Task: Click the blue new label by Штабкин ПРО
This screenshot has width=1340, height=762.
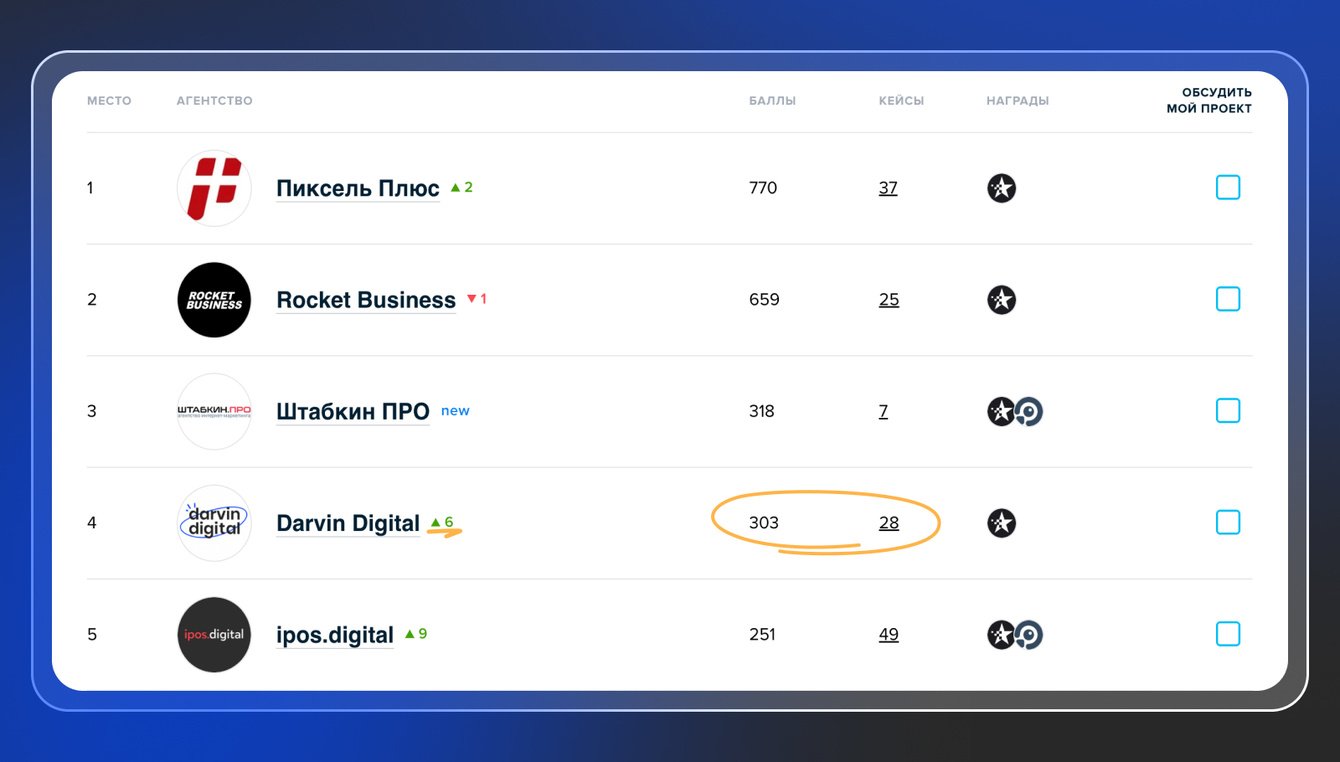Action: (455, 411)
